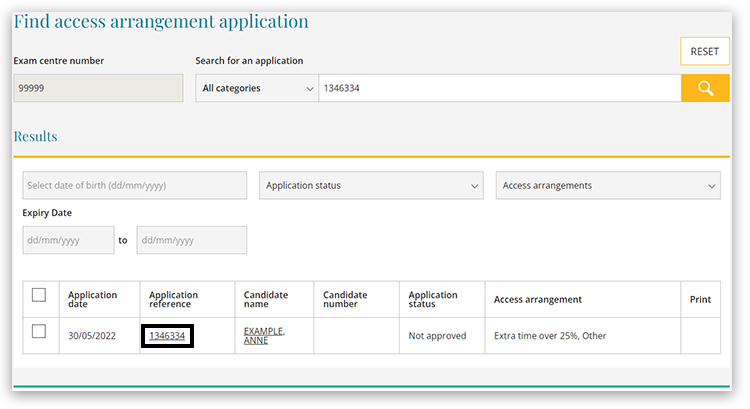Viewport: 750px width, 409px height.
Task: Open application reference 1346334 link
Action: [167, 336]
